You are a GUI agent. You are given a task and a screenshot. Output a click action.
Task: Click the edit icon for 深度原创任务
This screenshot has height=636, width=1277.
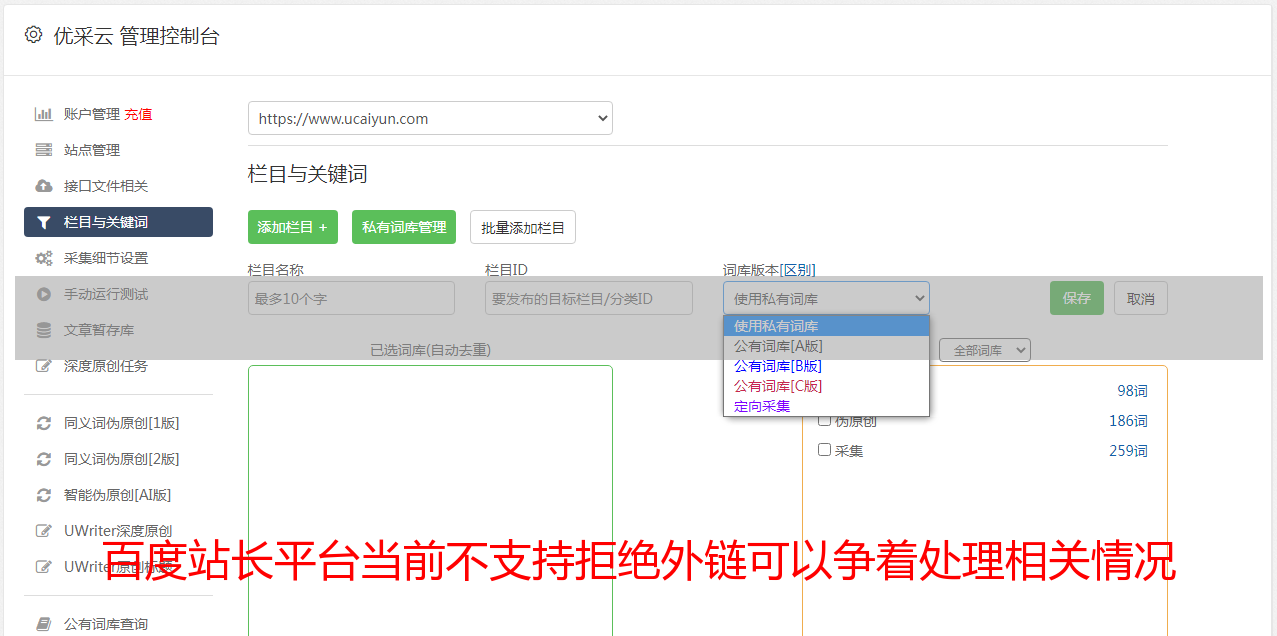[x=43, y=366]
